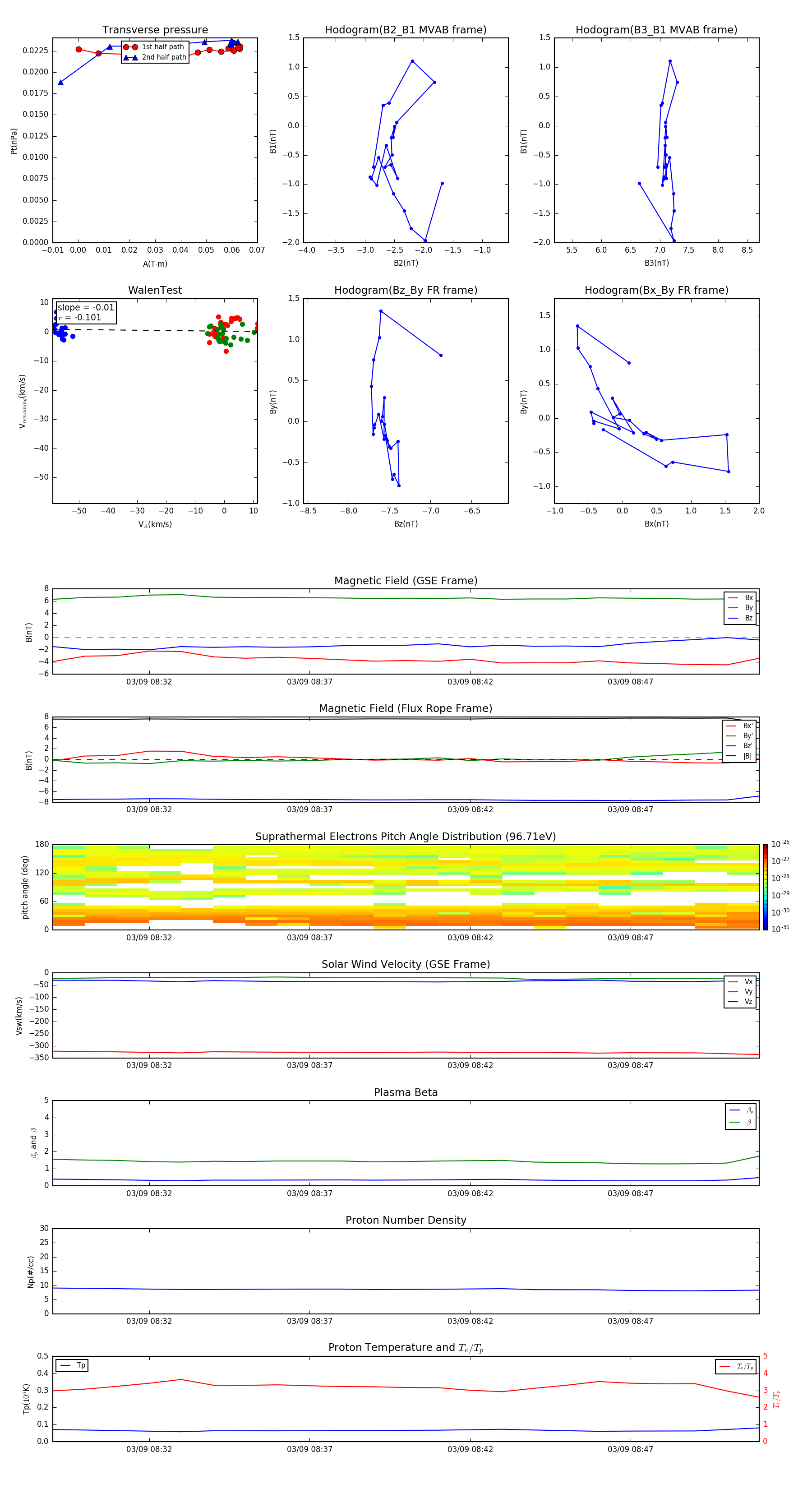
Task: Click the Suprathermal Electrons Pitch Angle title
Action: click(x=406, y=837)
